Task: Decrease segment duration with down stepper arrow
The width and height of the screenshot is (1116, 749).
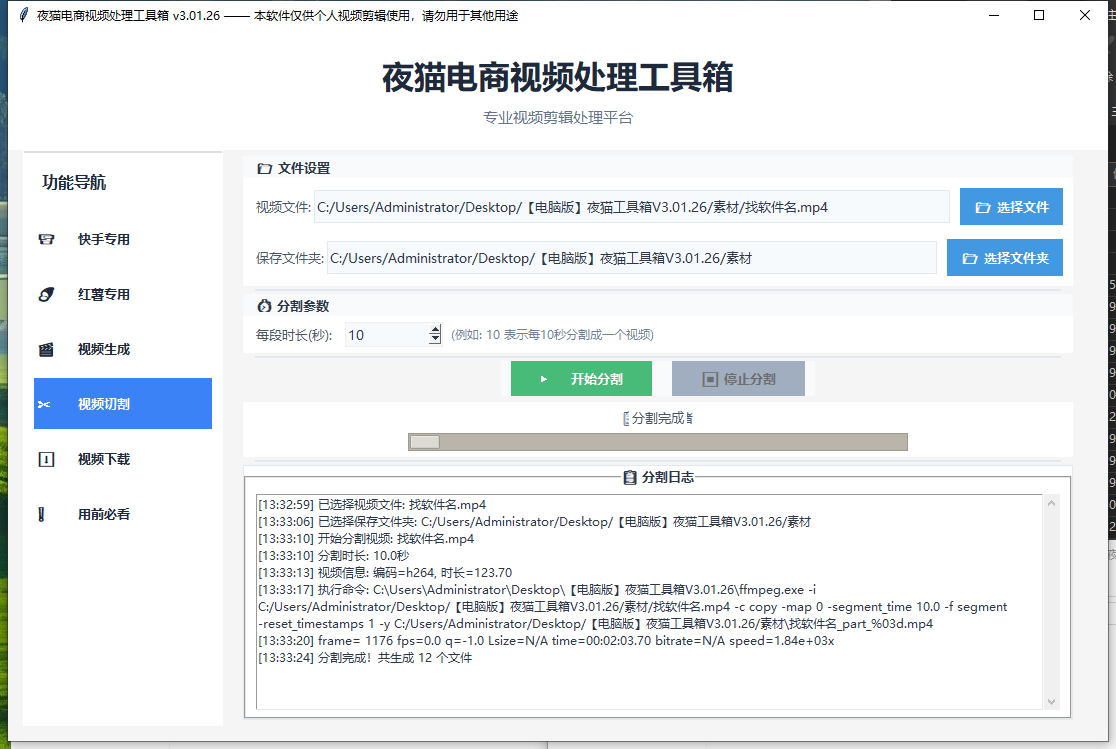Action: (x=434, y=339)
